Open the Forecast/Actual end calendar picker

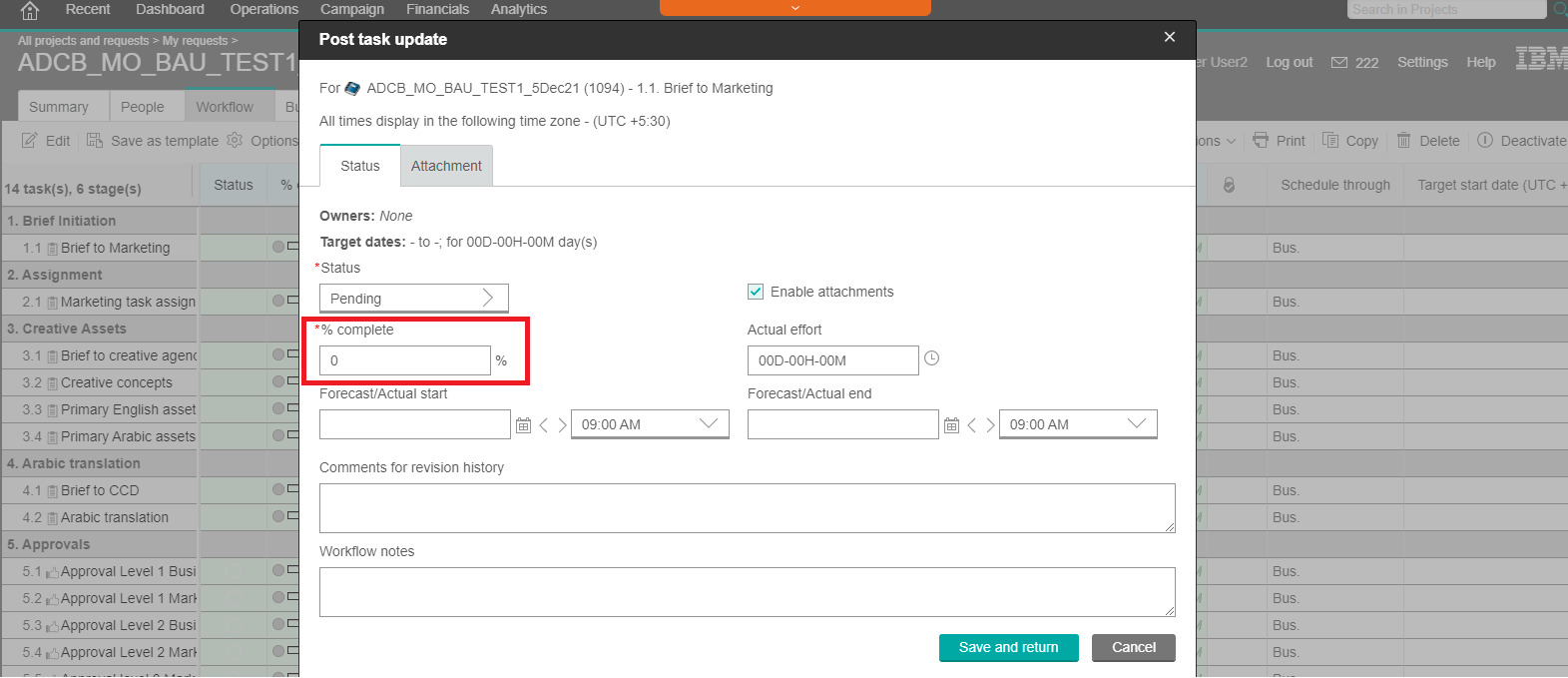(x=951, y=425)
